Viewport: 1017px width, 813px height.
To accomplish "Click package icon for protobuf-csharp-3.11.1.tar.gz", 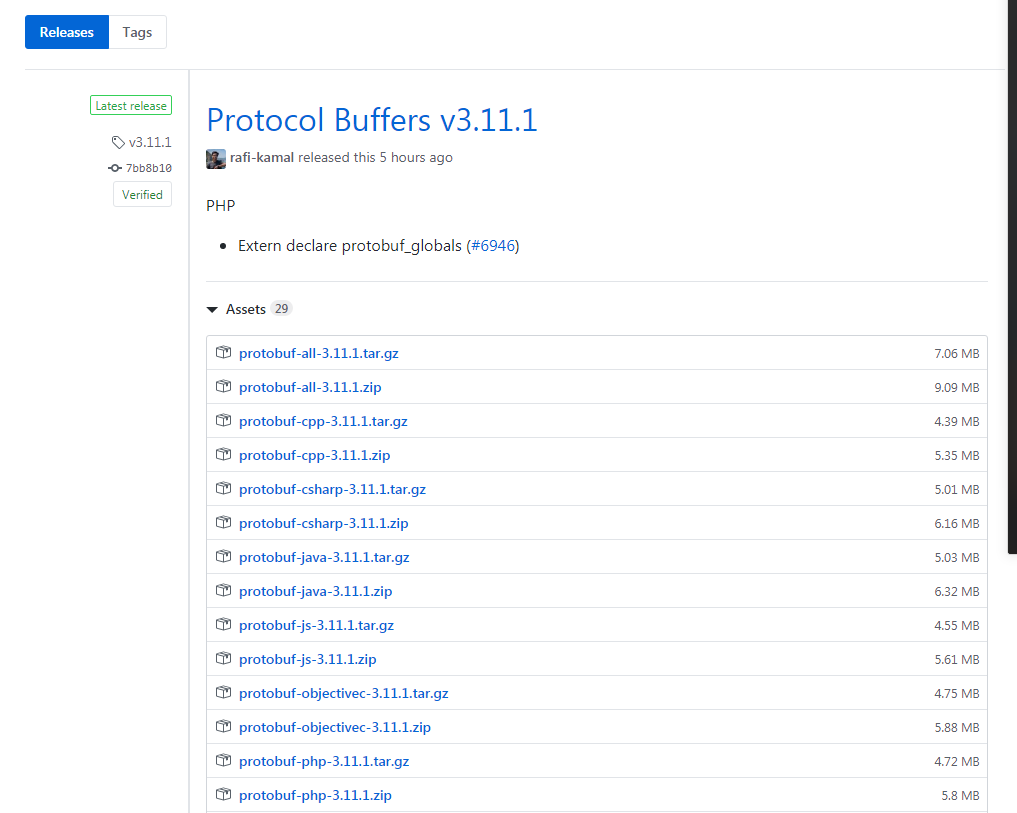I will 223,488.
